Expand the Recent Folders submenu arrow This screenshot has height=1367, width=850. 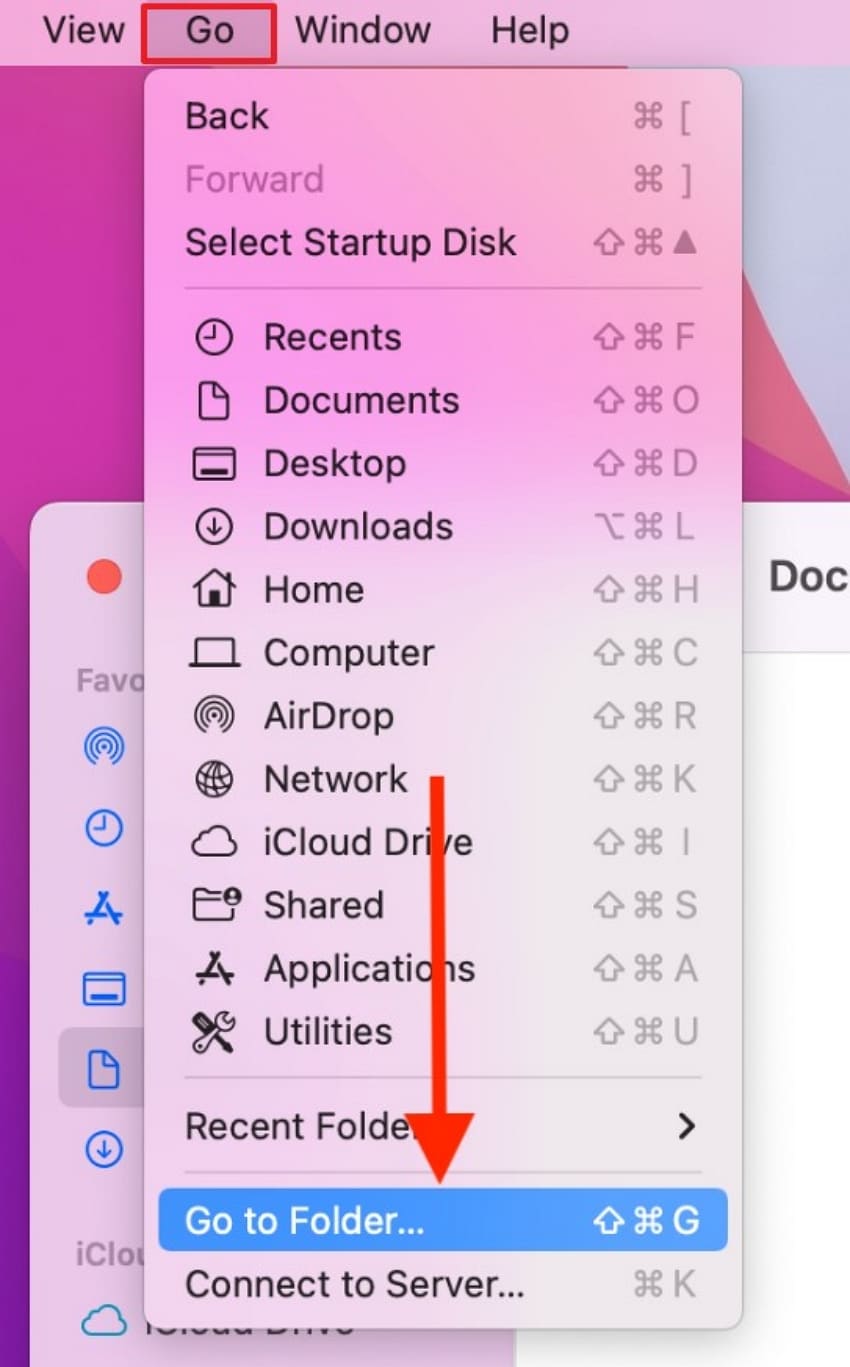[686, 1127]
